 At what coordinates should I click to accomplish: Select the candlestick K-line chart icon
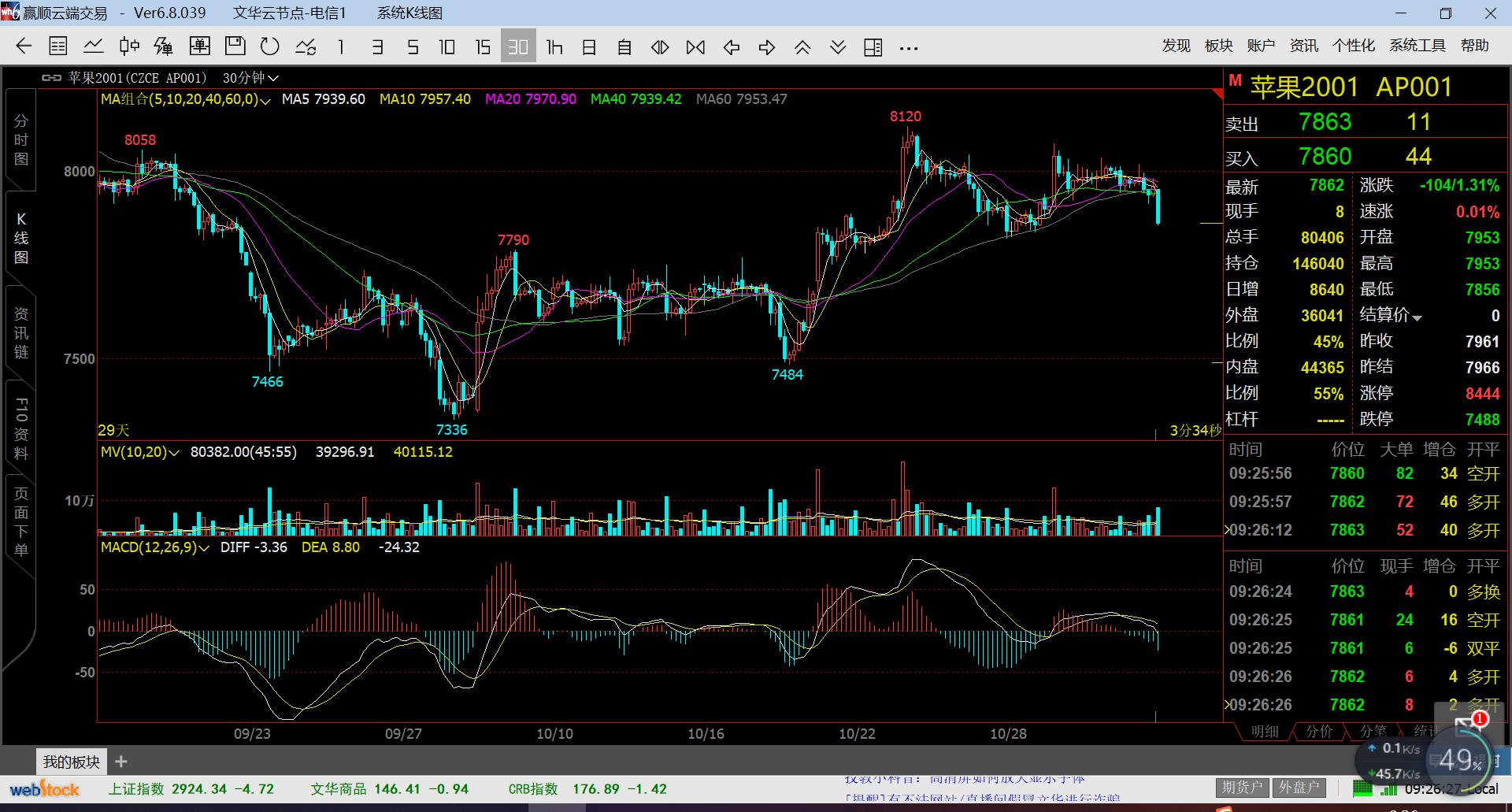(x=129, y=47)
